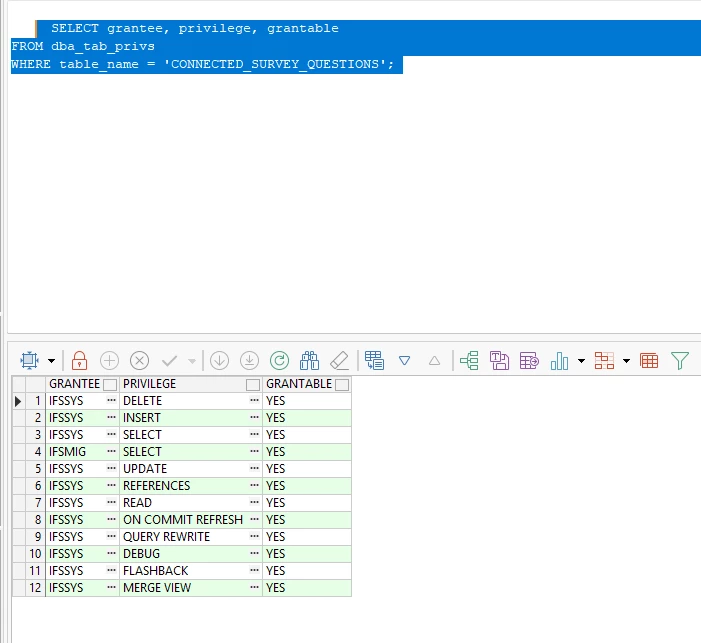The image size is (701, 643).
Task: Click the purple table export icon
Action: point(529,360)
